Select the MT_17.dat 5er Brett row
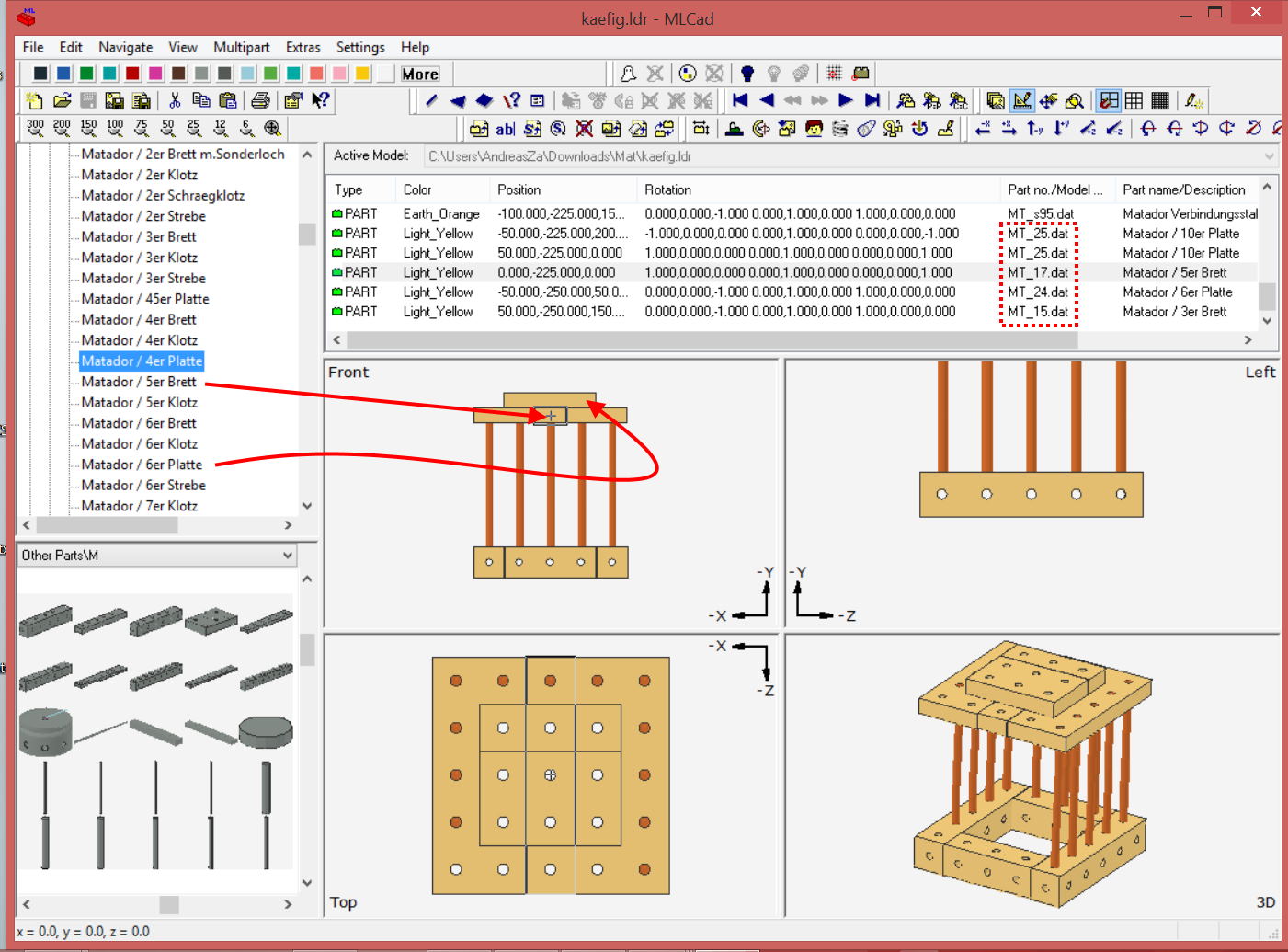This screenshot has width=1288, height=952. point(793,272)
